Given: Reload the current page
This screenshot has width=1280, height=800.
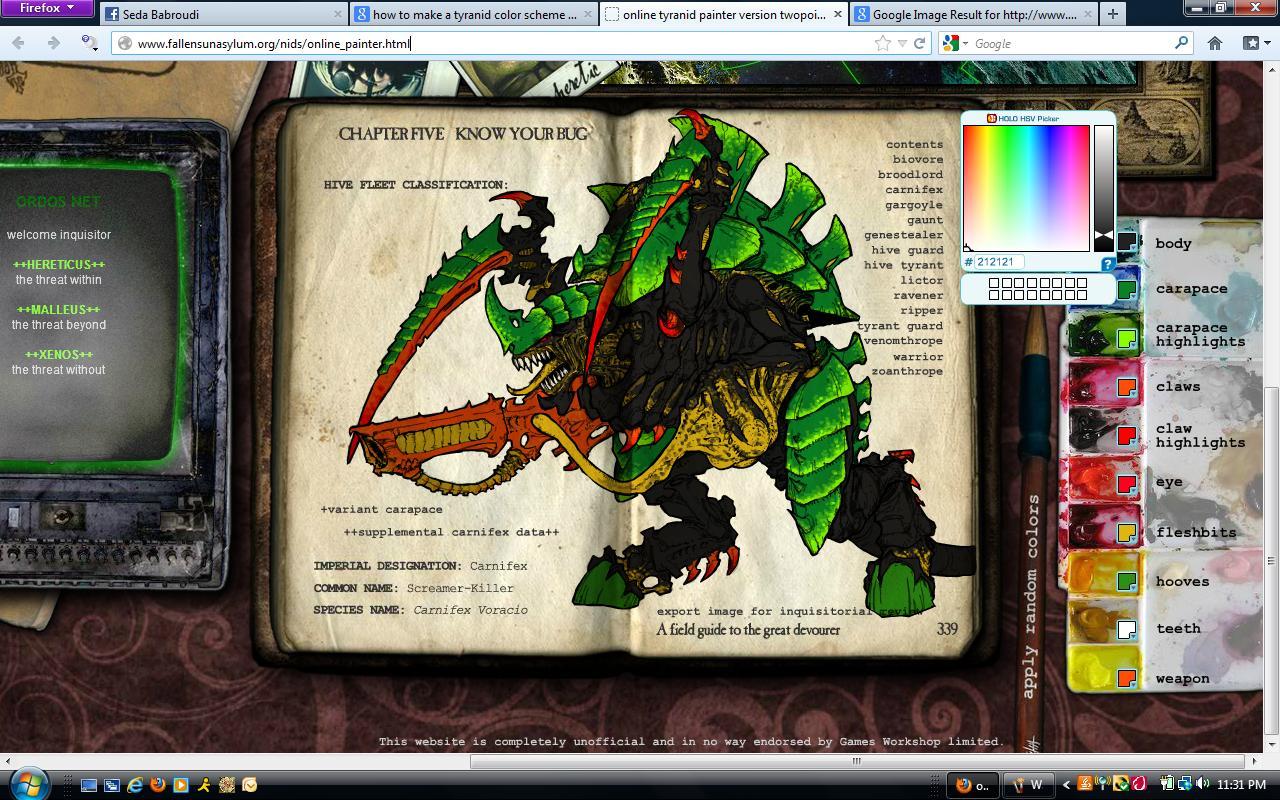Looking at the screenshot, I should point(919,43).
